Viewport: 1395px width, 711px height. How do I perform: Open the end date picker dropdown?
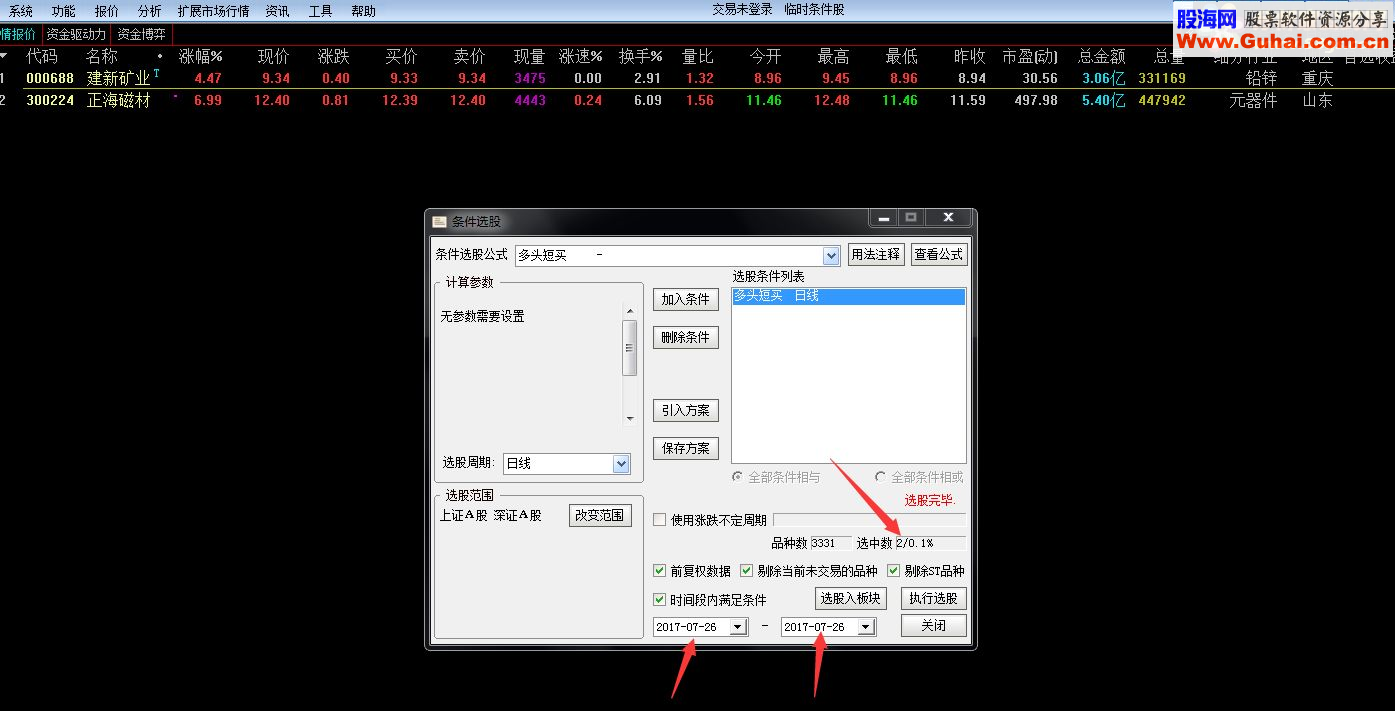(866, 627)
